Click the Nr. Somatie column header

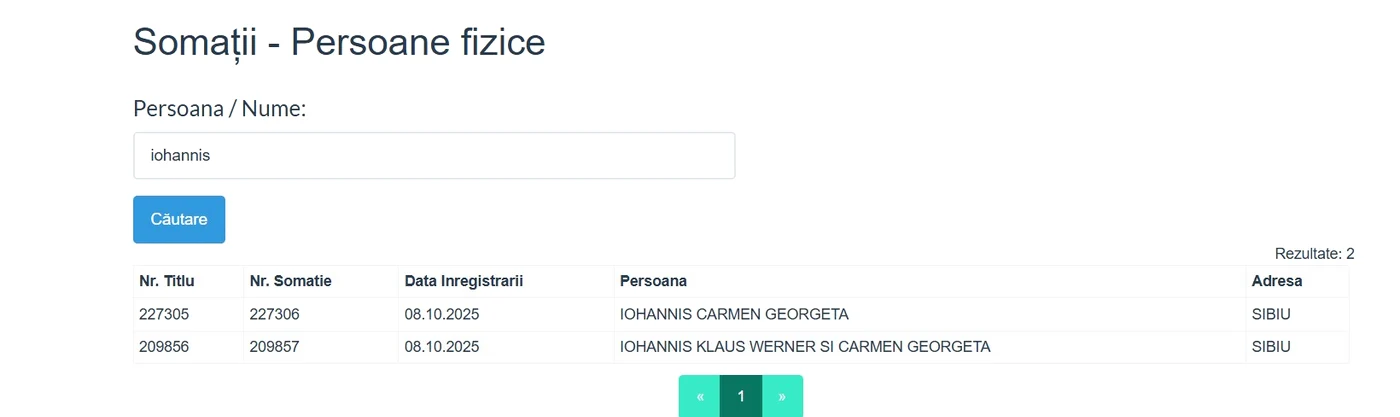[290, 281]
